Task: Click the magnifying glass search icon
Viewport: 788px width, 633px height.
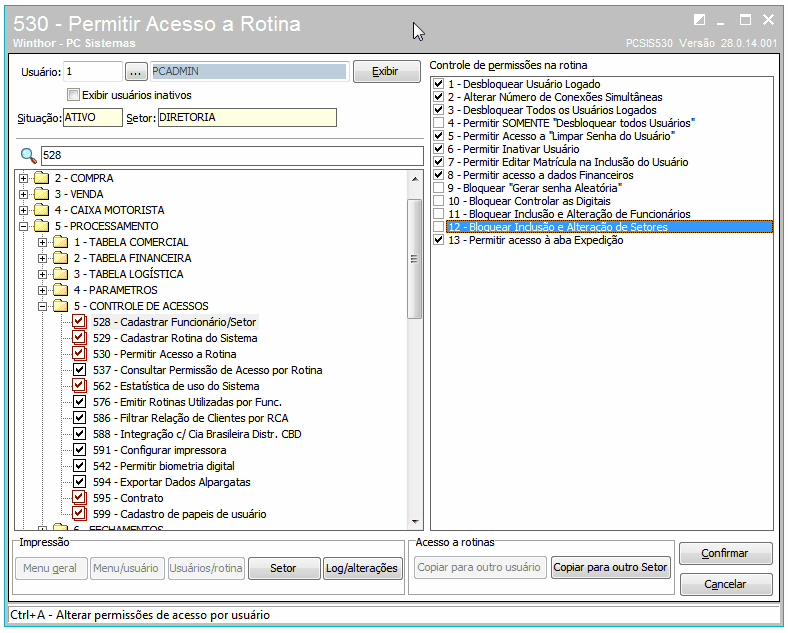Action: 29,156
